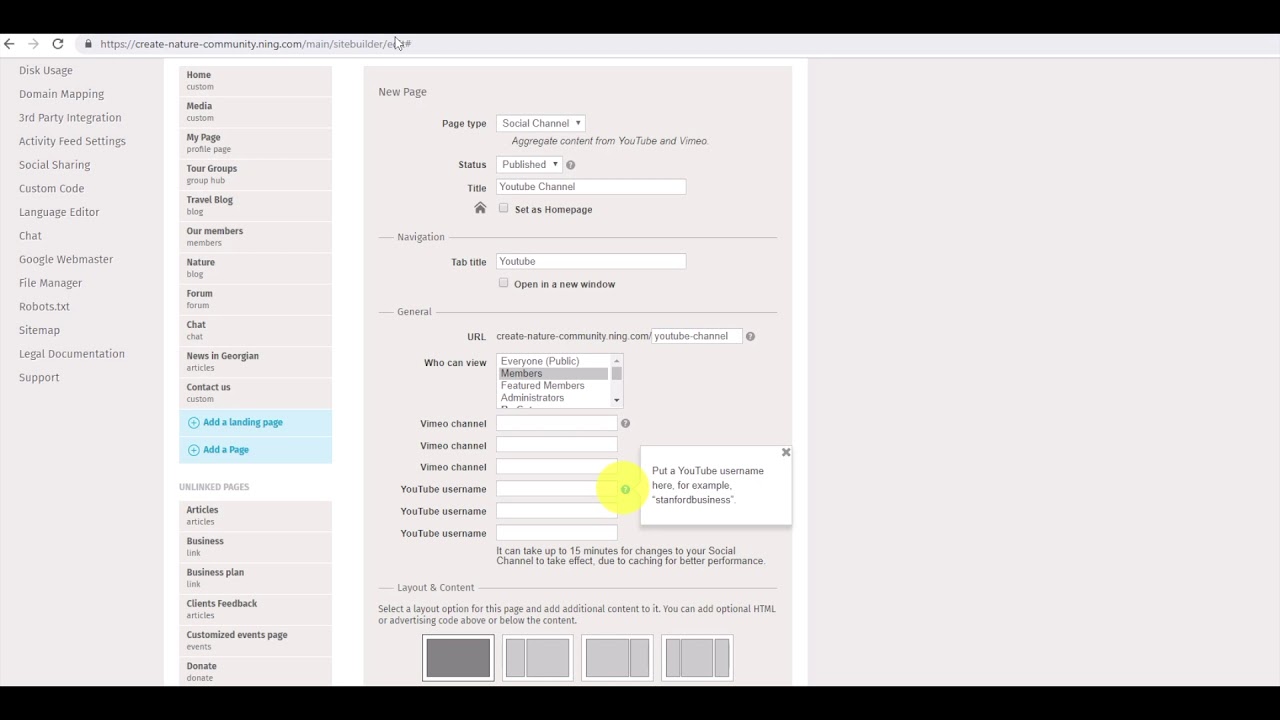Select the left-sidebar two-column layout

coord(538,658)
